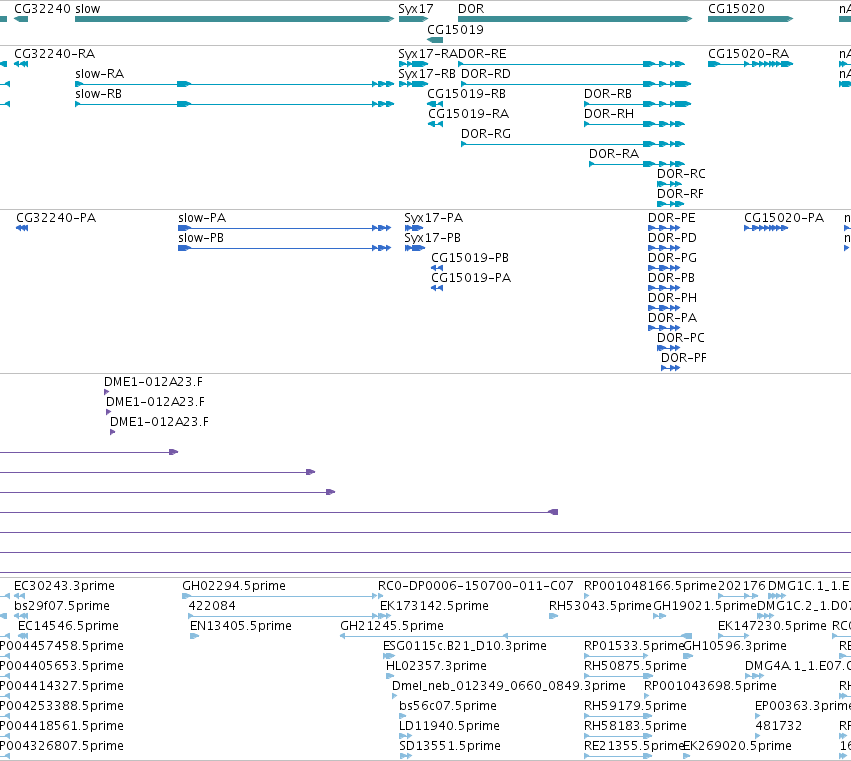Select Dmel_neb_012349_0660_0849.3prime label

pos(509,686)
